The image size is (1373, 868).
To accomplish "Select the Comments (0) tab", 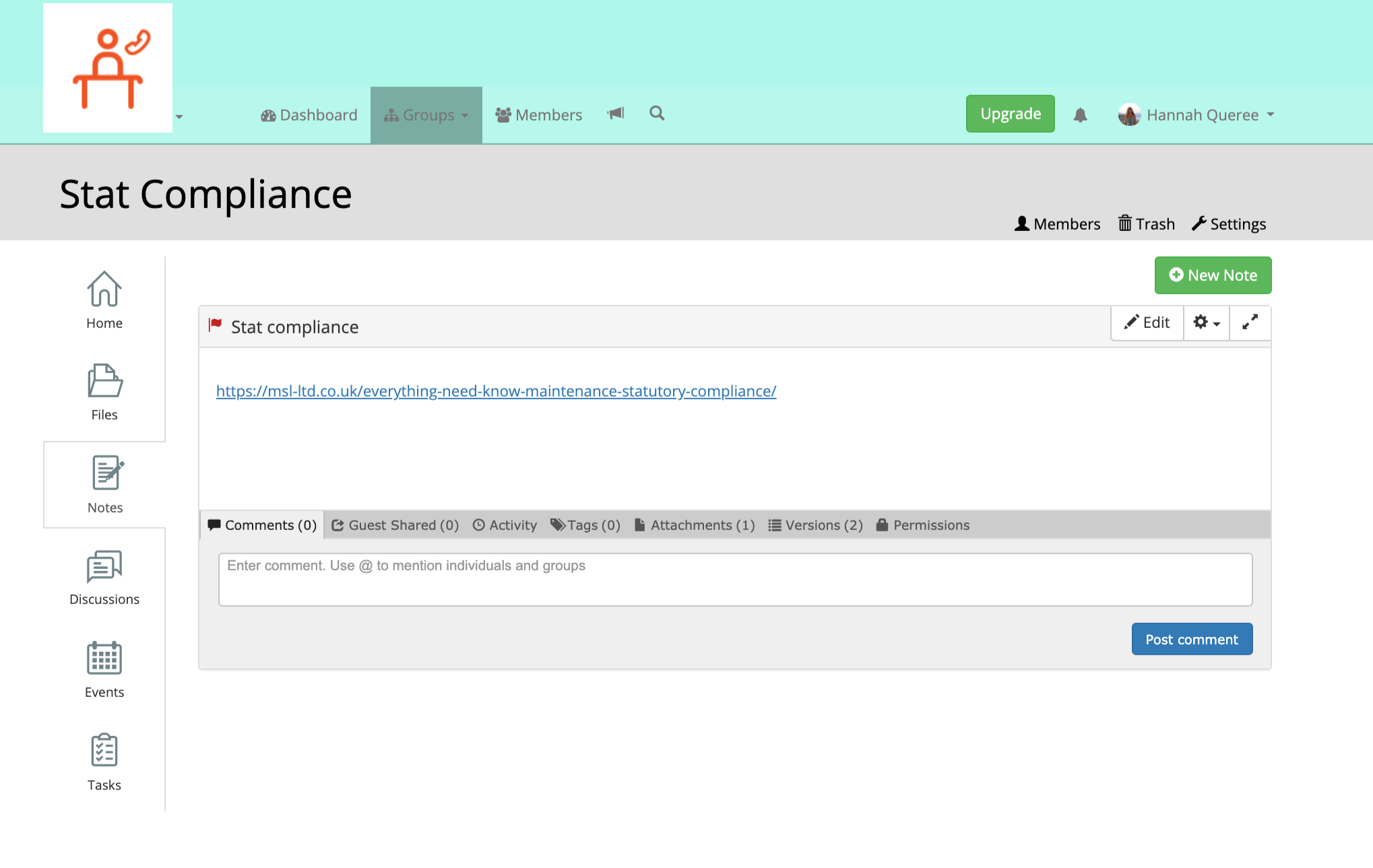I will coord(262,525).
